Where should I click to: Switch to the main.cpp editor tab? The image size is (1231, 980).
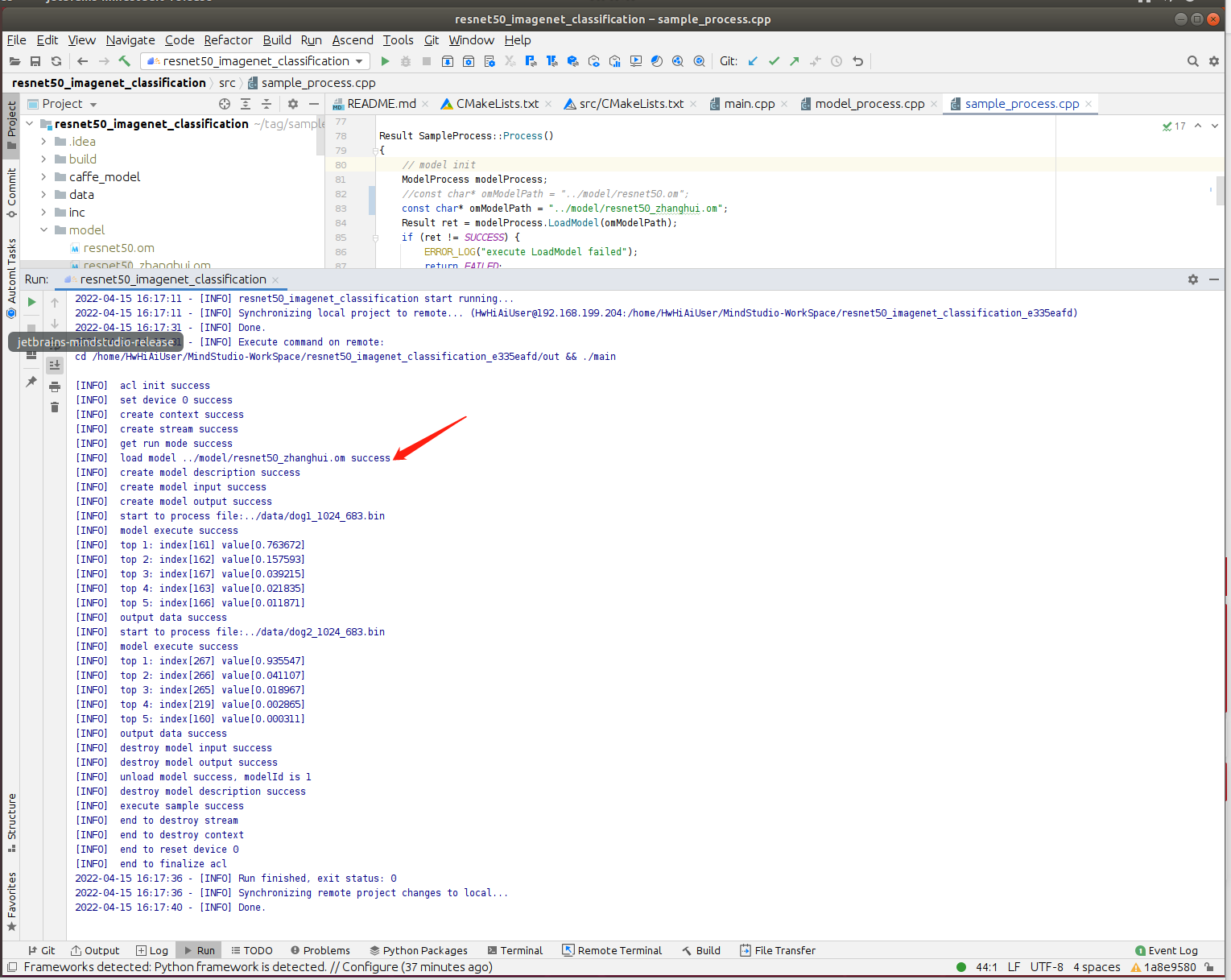tap(749, 104)
